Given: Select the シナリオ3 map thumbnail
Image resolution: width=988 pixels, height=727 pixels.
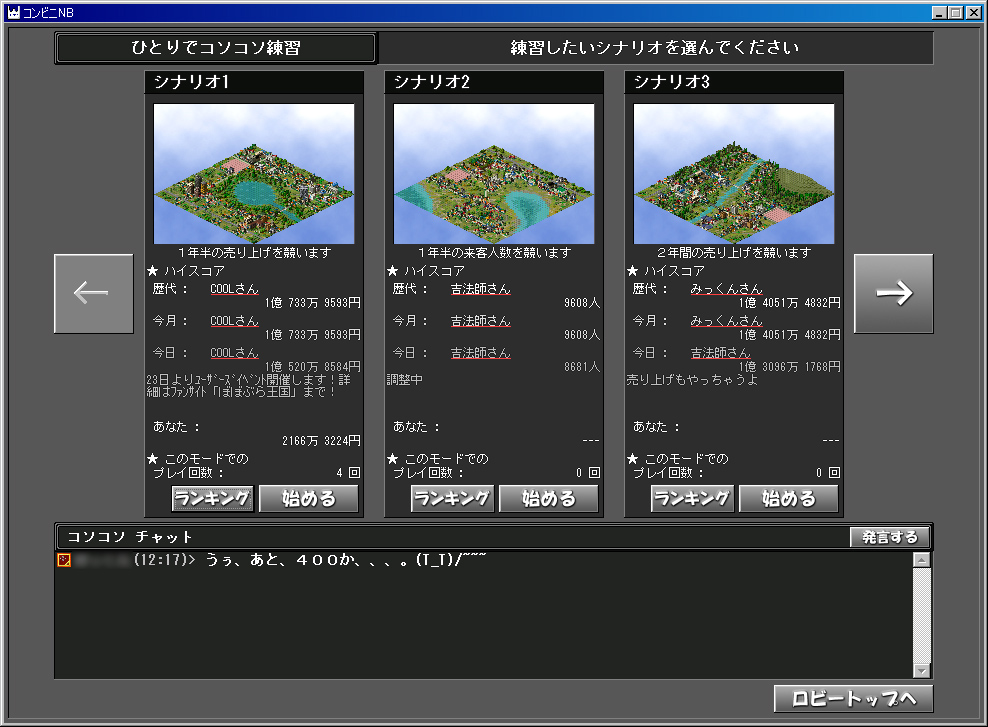Looking at the screenshot, I should coord(734,174).
